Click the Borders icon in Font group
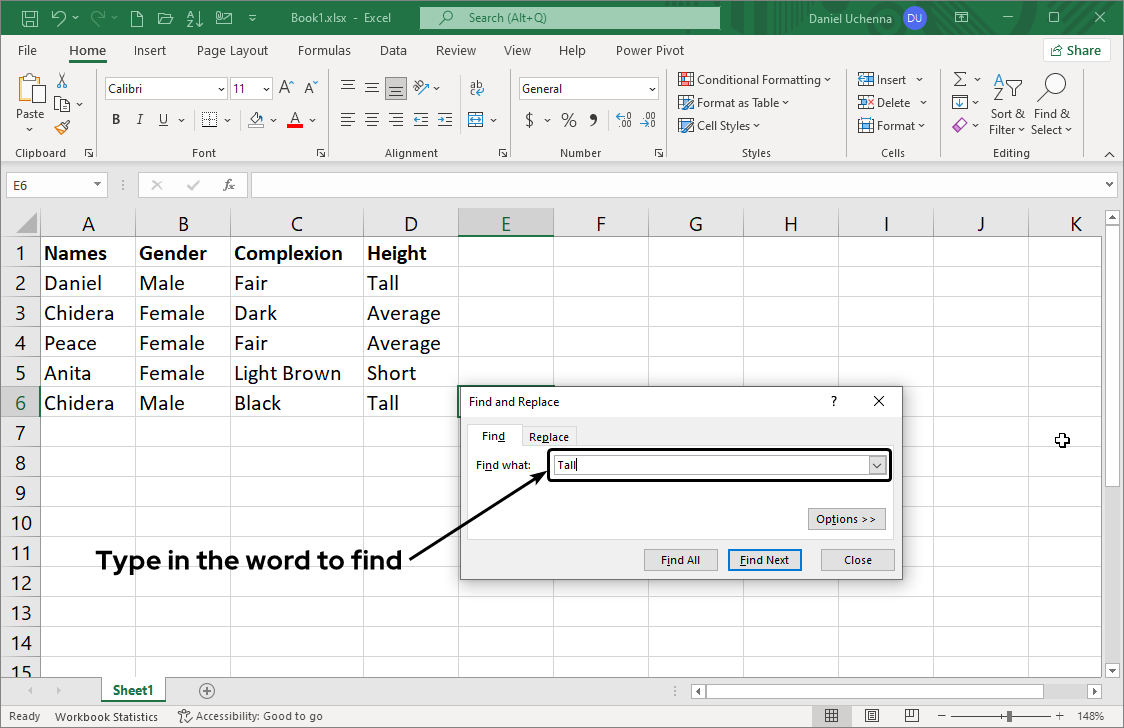The width and height of the screenshot is (1124, 728). click(208, 120)
